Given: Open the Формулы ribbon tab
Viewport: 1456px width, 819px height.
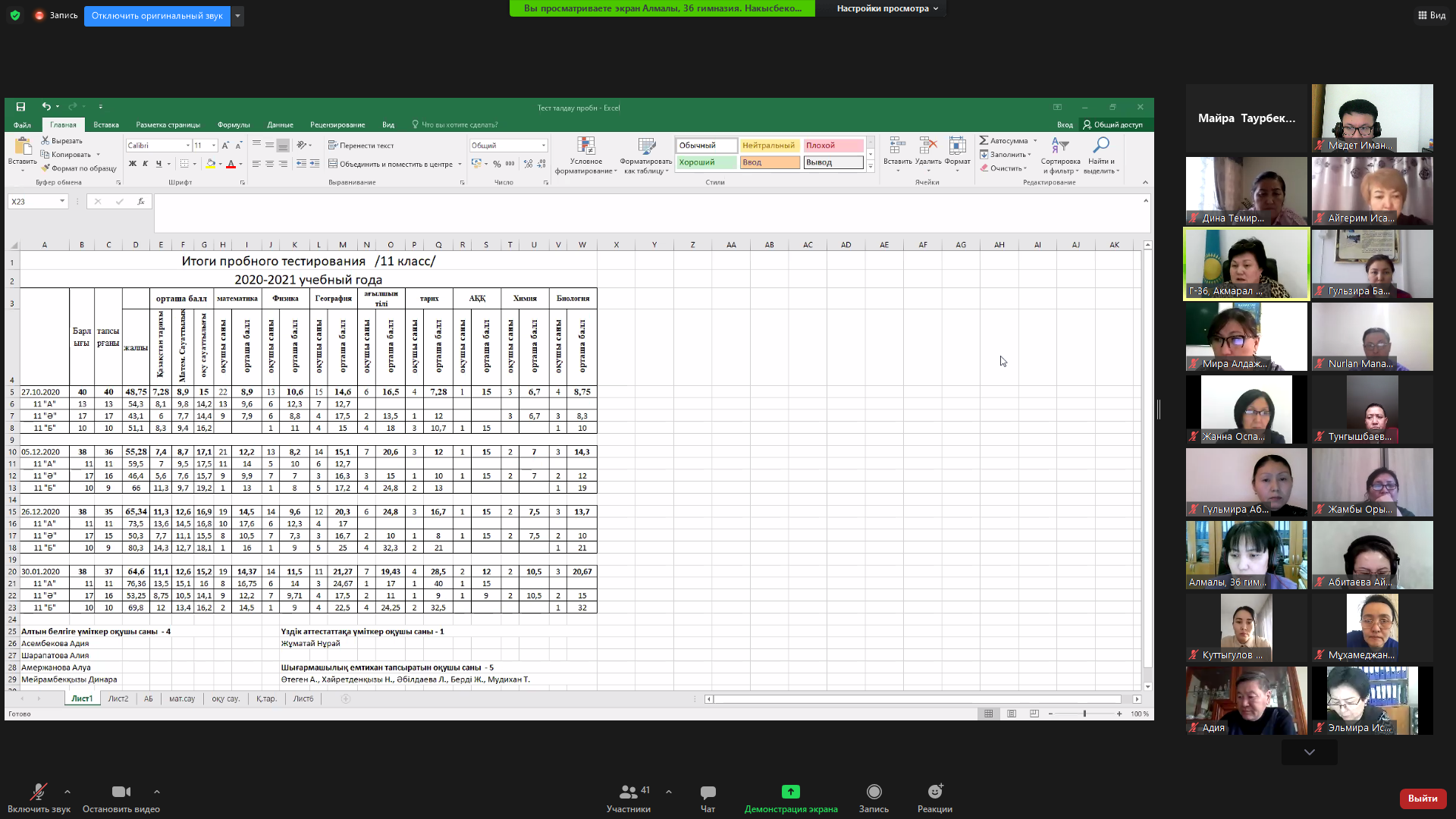Looking at the screenshot, I should point(233,125).
